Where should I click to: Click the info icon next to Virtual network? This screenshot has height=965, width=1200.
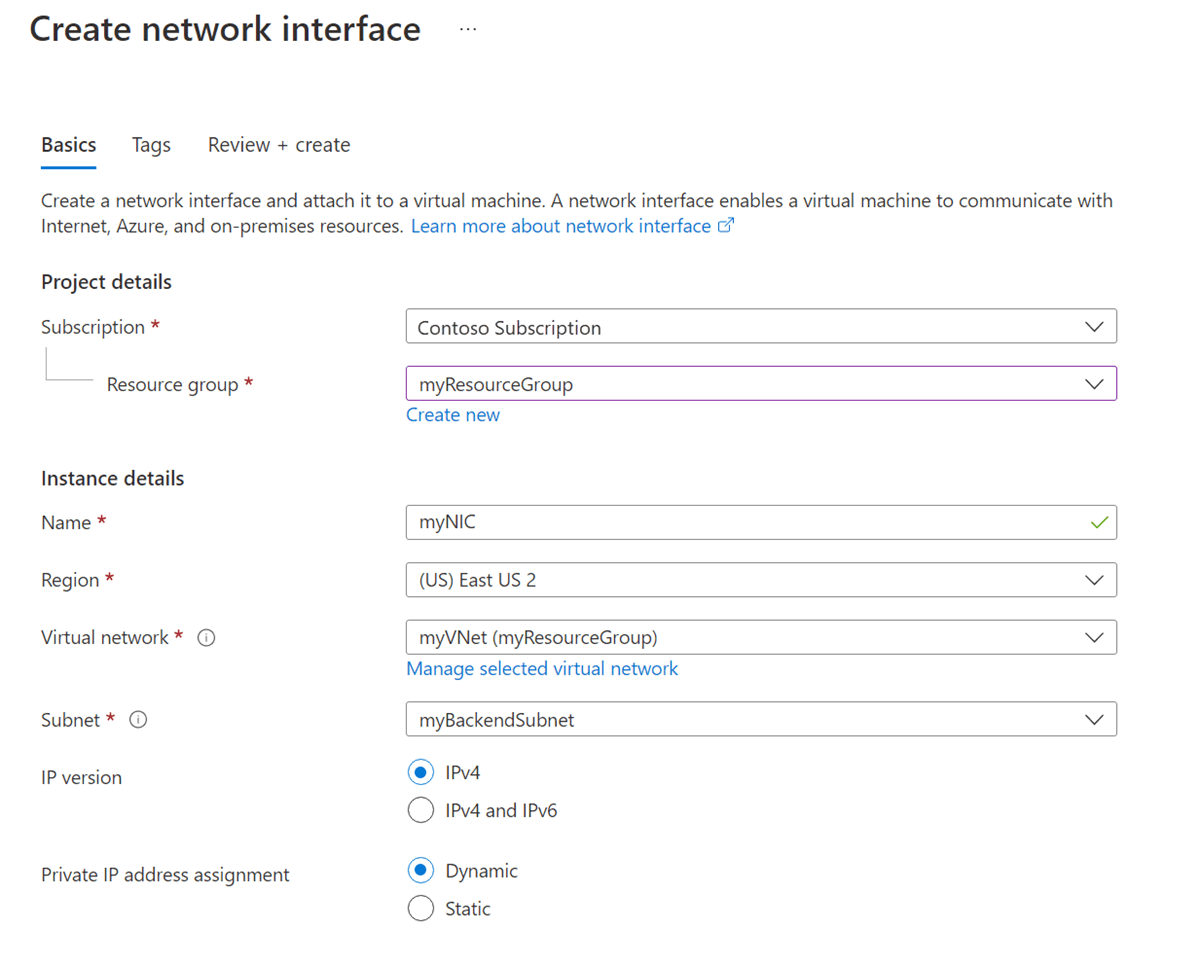tap(206, 637)
